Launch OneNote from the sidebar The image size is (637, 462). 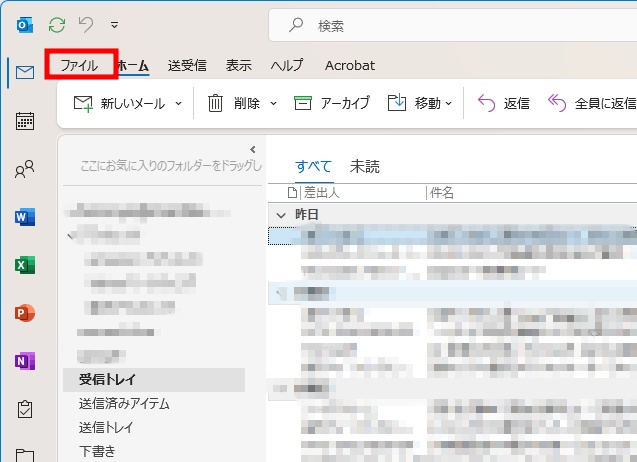click(x=25, y=361)
